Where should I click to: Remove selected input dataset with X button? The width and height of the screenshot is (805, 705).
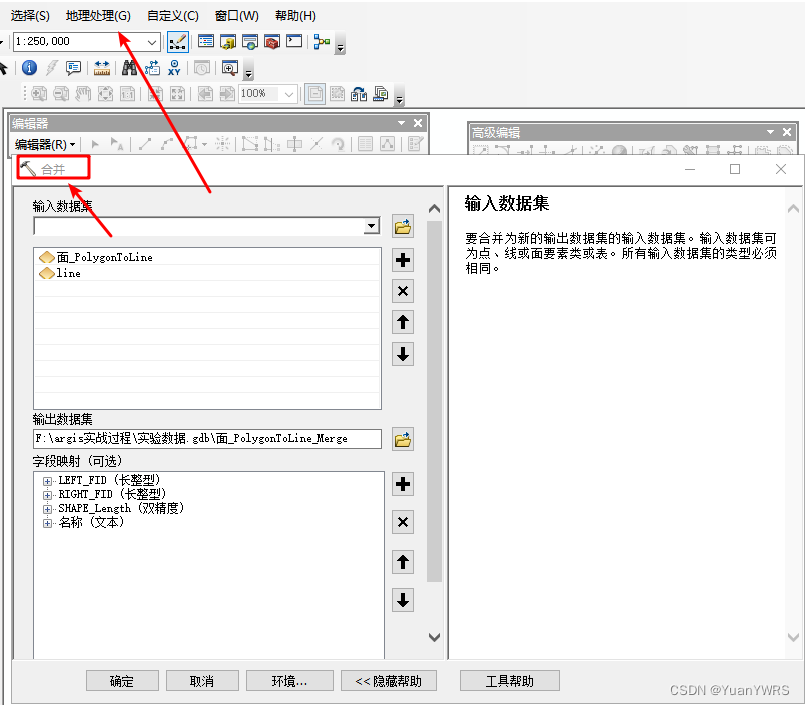[403, 291]
